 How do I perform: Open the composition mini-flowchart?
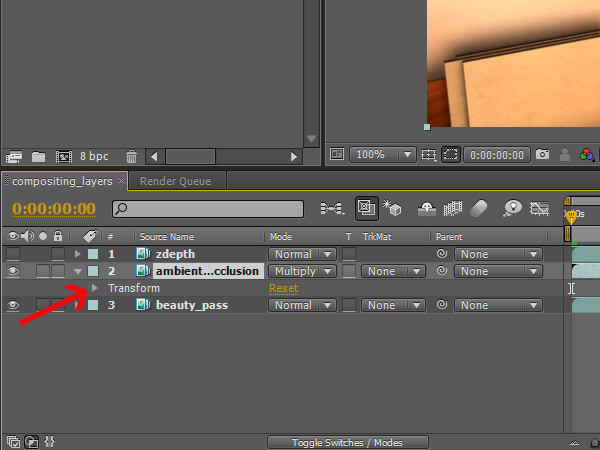click(330, 209)
